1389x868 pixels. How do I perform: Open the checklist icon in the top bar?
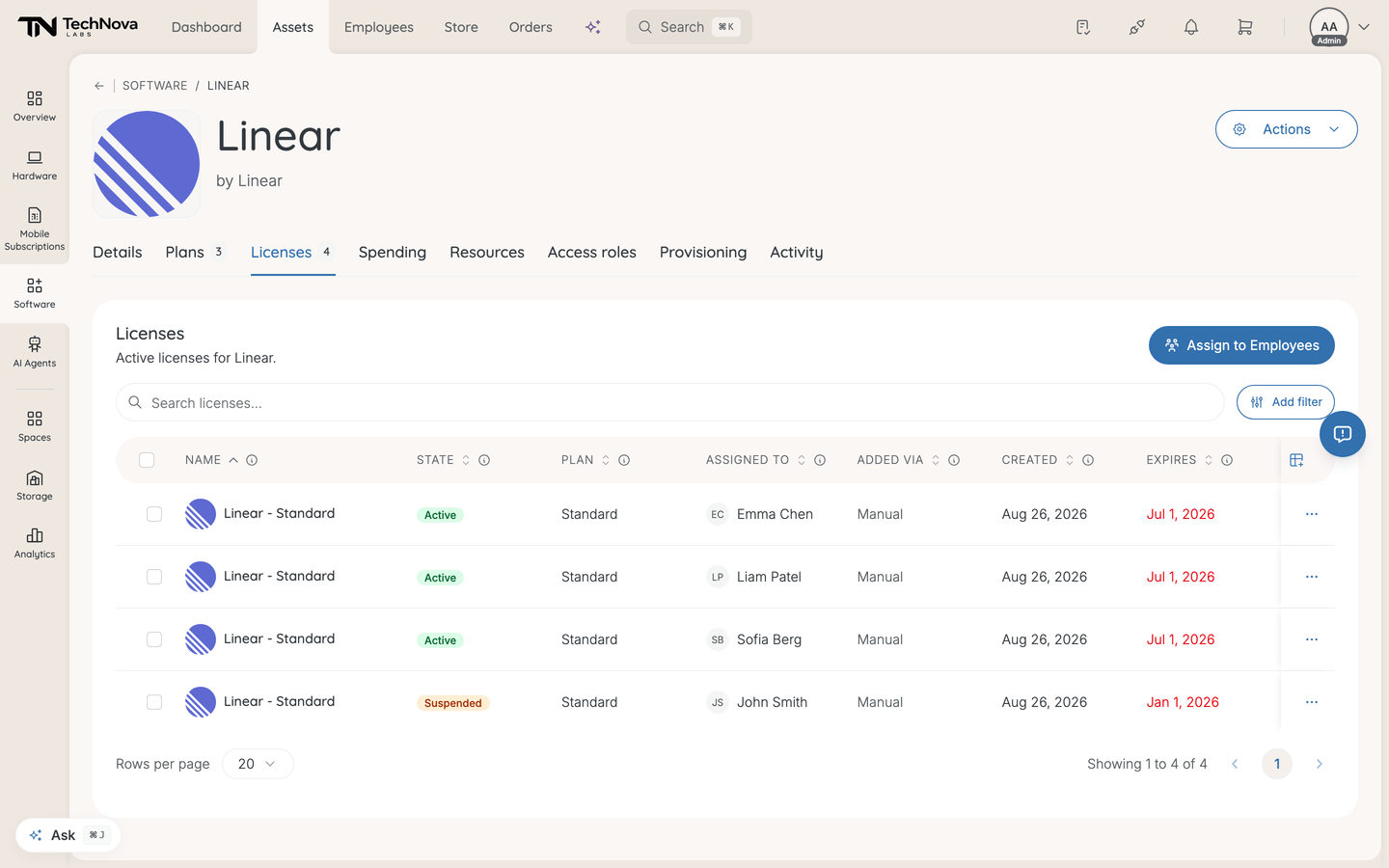point(1083,27)
